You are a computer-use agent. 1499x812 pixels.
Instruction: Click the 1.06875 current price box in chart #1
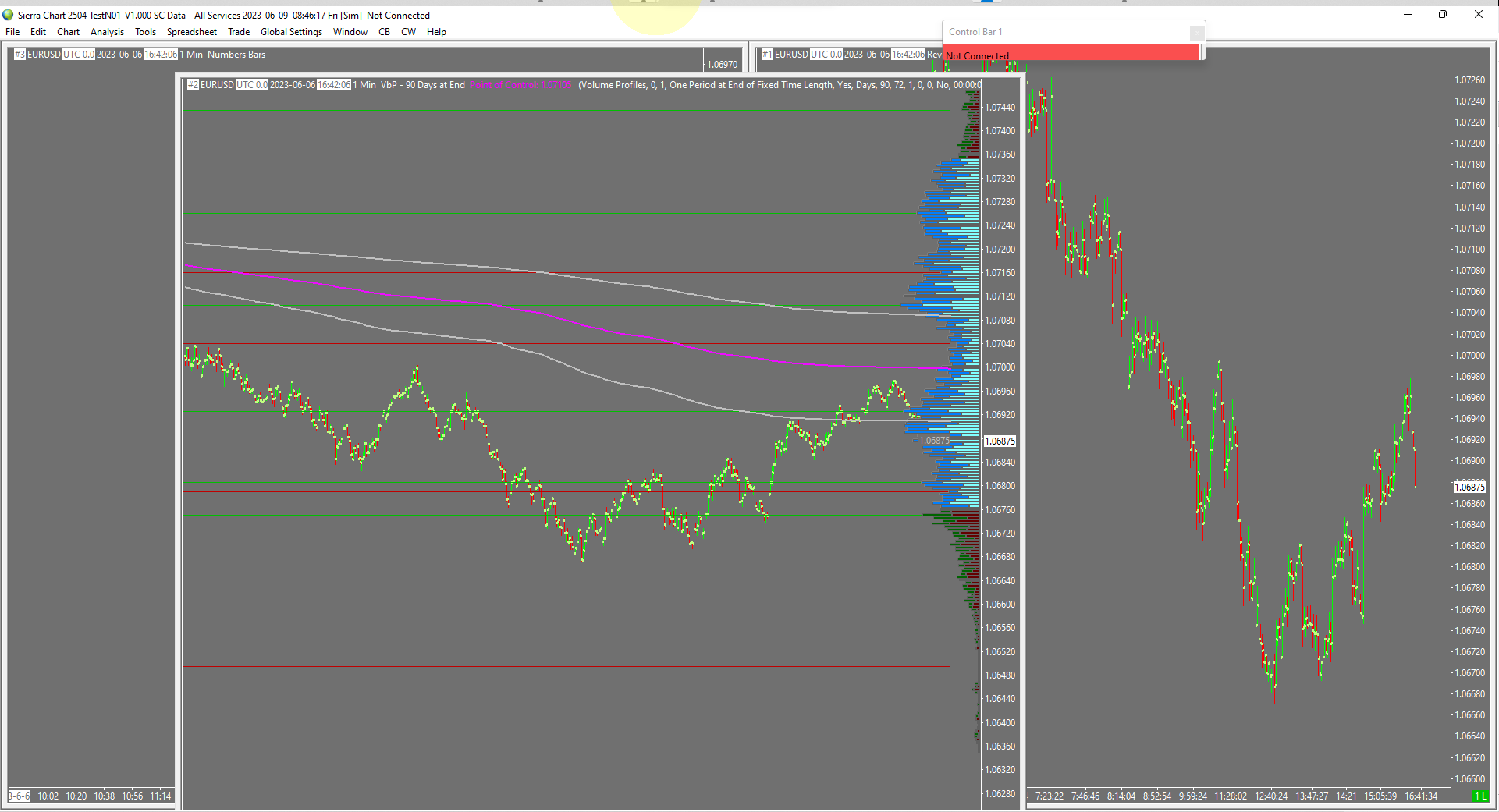pyautogui.click(x=1469, y=488)
